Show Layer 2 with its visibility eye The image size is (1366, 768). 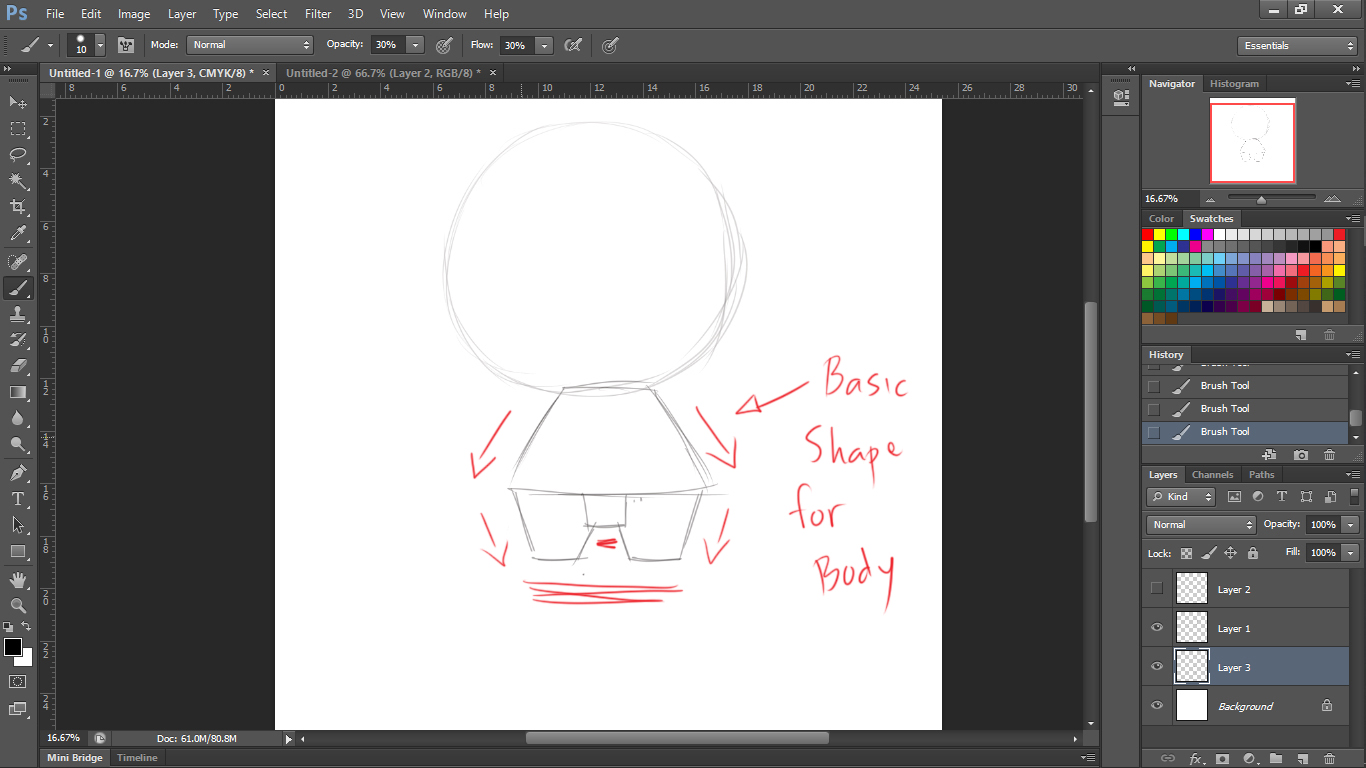[x=1156, y=588]
